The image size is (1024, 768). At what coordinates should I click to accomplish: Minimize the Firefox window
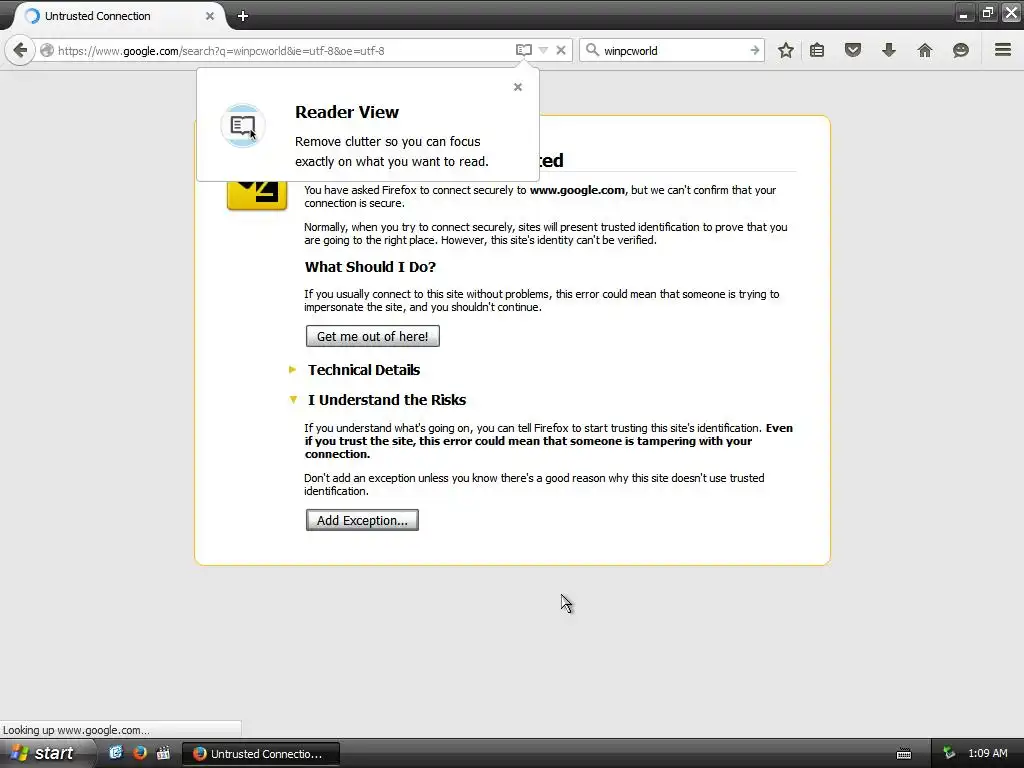point(963,13)
